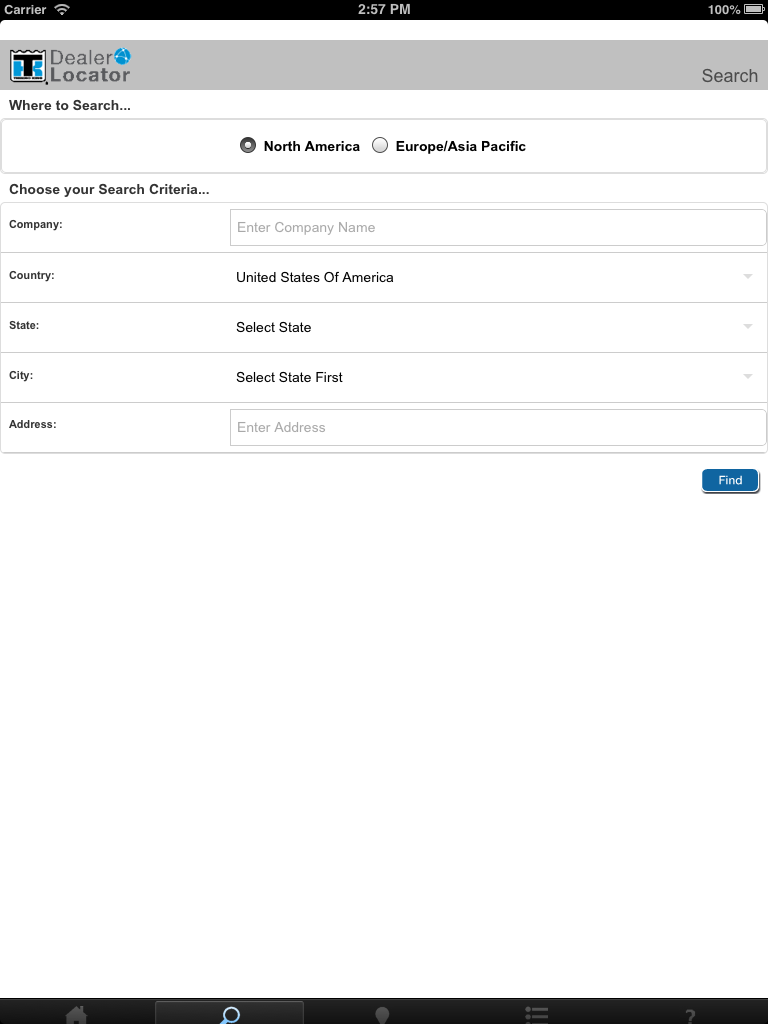Focus the Enter Company Name field
The width and height of the screenshot is (768, 1024).
tap(498, 227)
